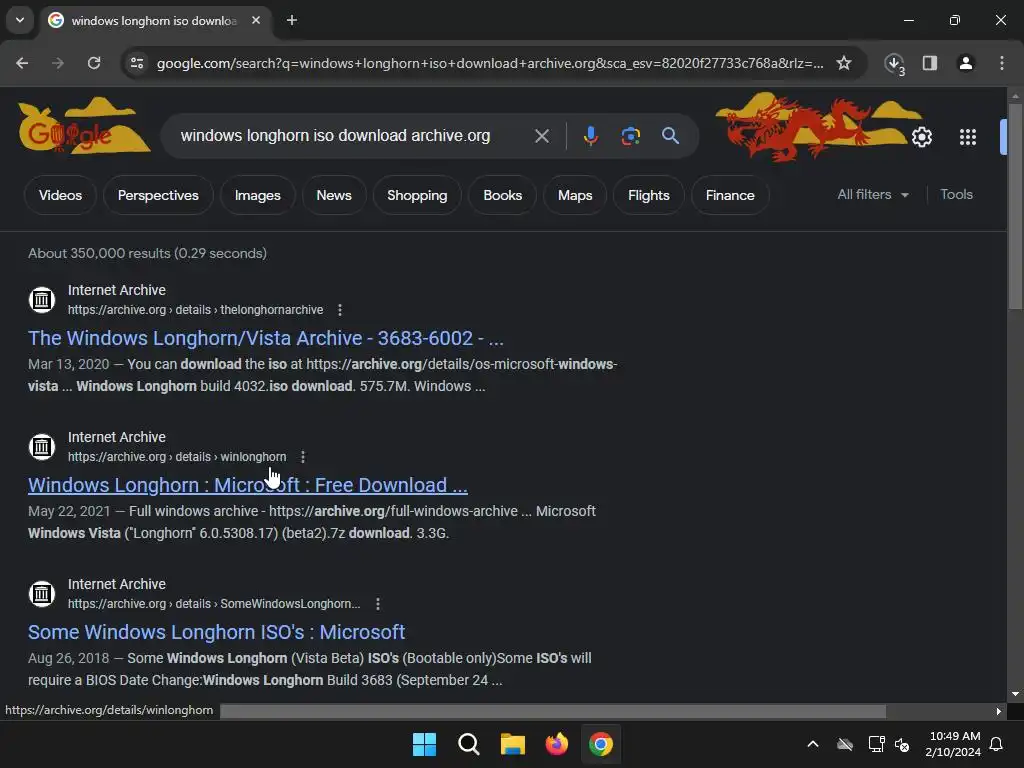Open the network status tray icon
Viewport: 1024px width, 768px height.
coord(876,744)
